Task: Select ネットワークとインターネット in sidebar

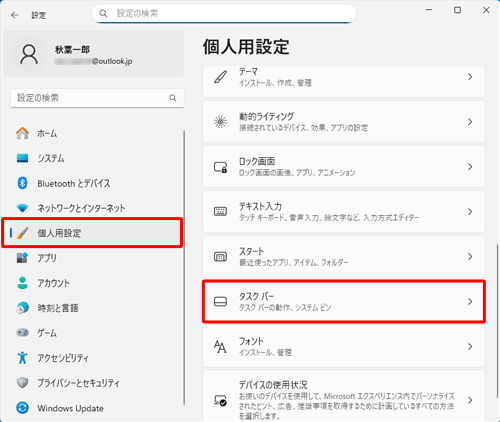Action: coord(94,208)
